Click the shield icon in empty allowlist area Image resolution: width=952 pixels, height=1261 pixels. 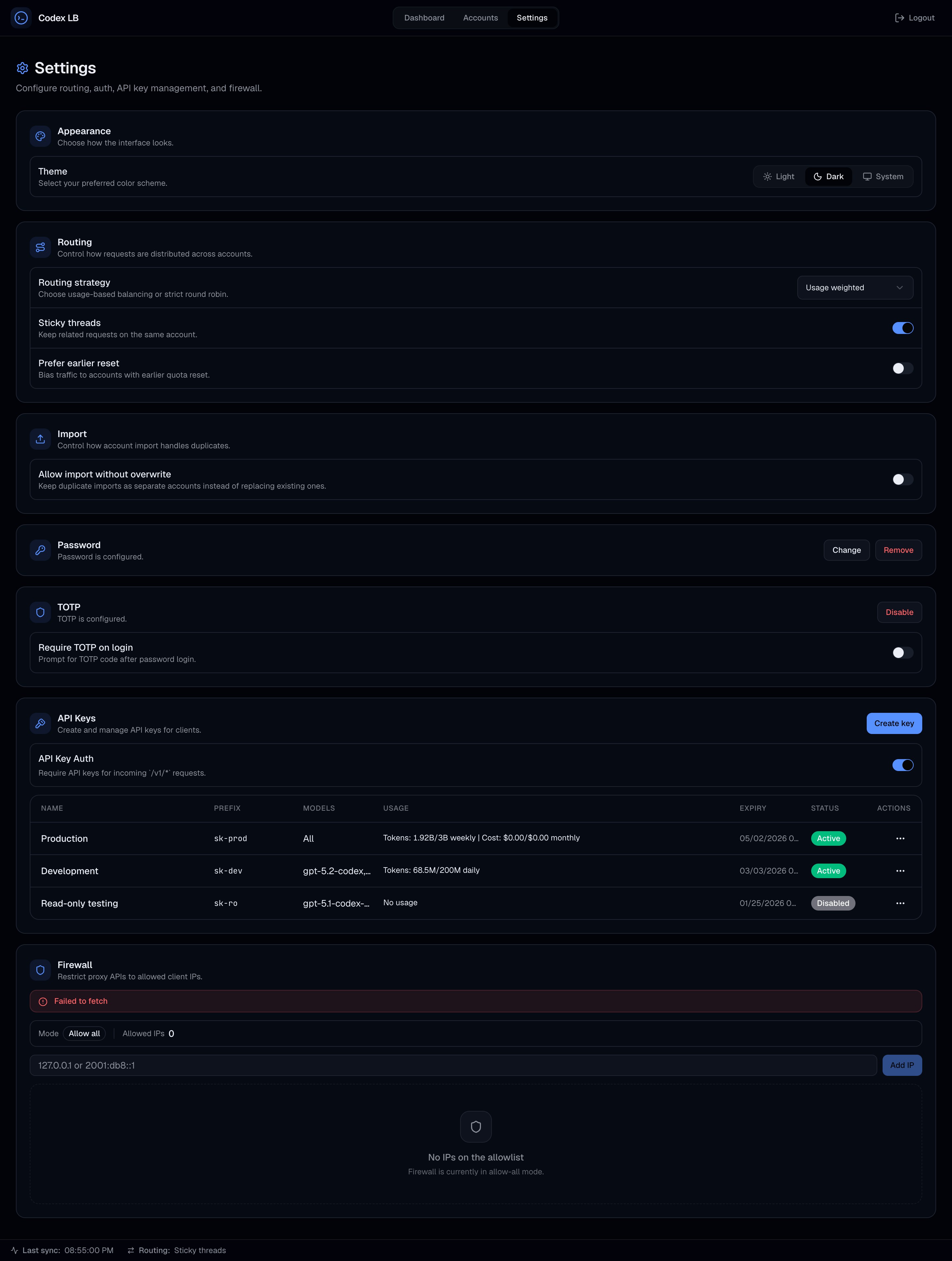click(x=476, y=1126)
